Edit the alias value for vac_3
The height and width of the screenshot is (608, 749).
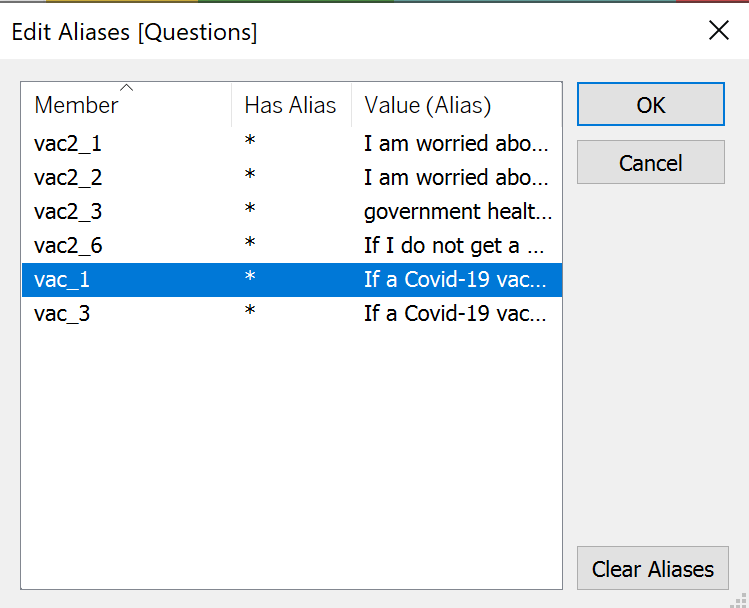(456, 314)
